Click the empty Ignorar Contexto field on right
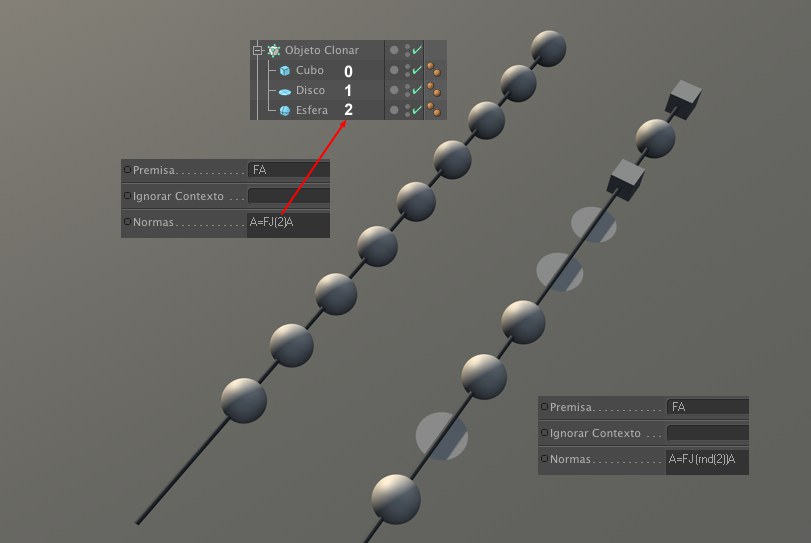The image size is (811, 543). [706, 433]
